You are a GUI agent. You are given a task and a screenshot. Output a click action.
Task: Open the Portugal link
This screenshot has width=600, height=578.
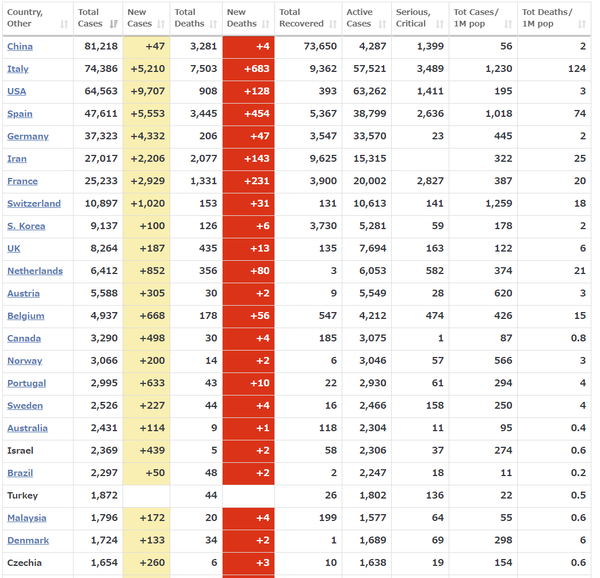[x=26, y=383]
